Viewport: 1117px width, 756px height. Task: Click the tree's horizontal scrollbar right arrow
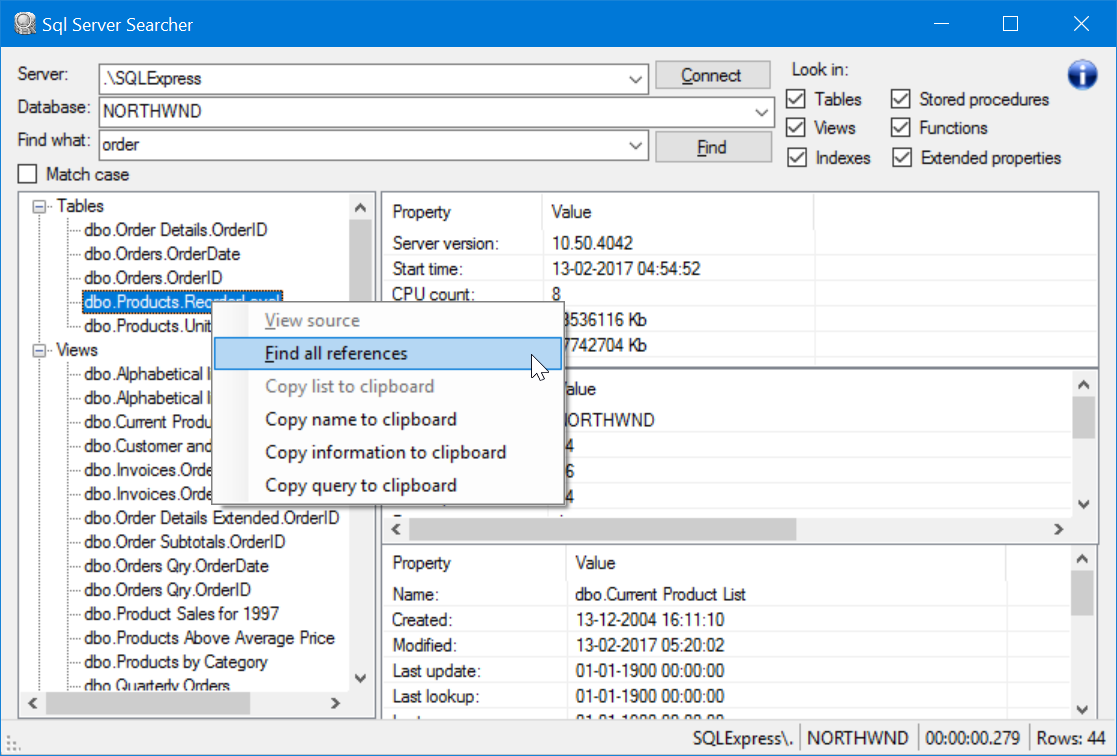coord(336,703)
